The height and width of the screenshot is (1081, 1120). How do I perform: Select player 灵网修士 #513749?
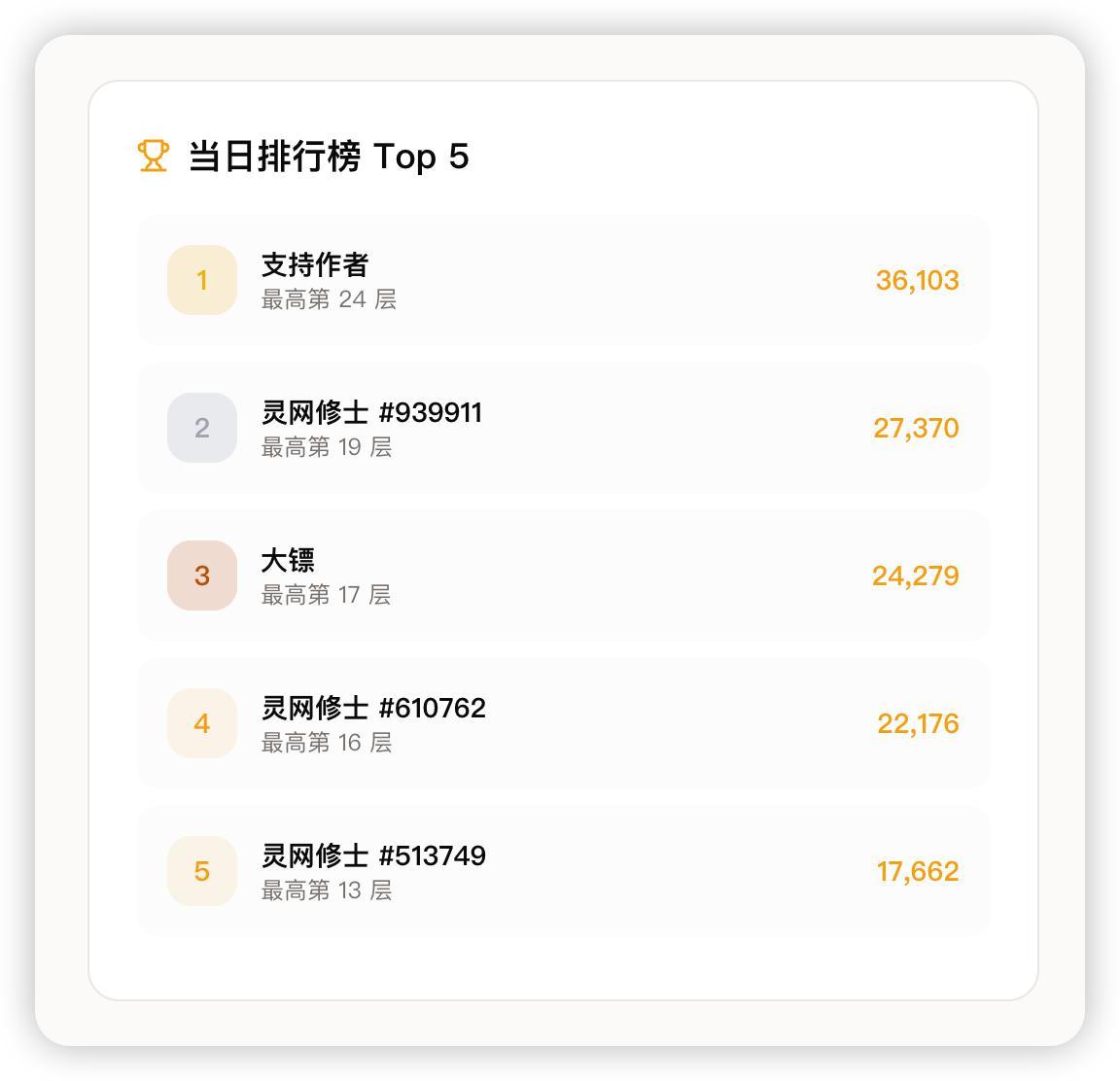click(373, 856)
